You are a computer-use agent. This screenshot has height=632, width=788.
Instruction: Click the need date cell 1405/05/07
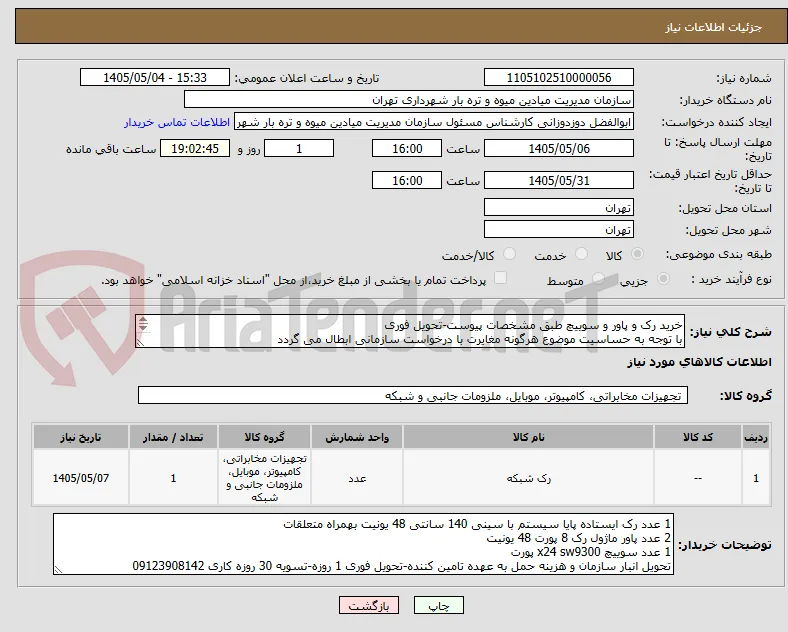coord(80,478)
